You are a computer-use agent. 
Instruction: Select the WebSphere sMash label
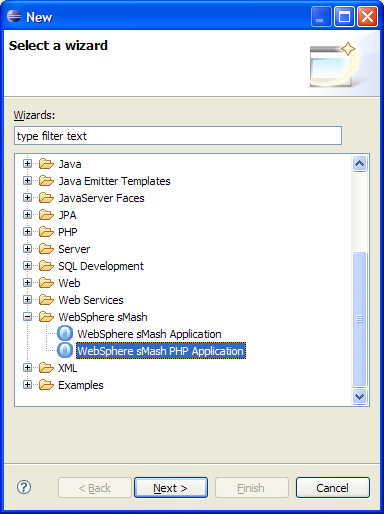(103, 317)
